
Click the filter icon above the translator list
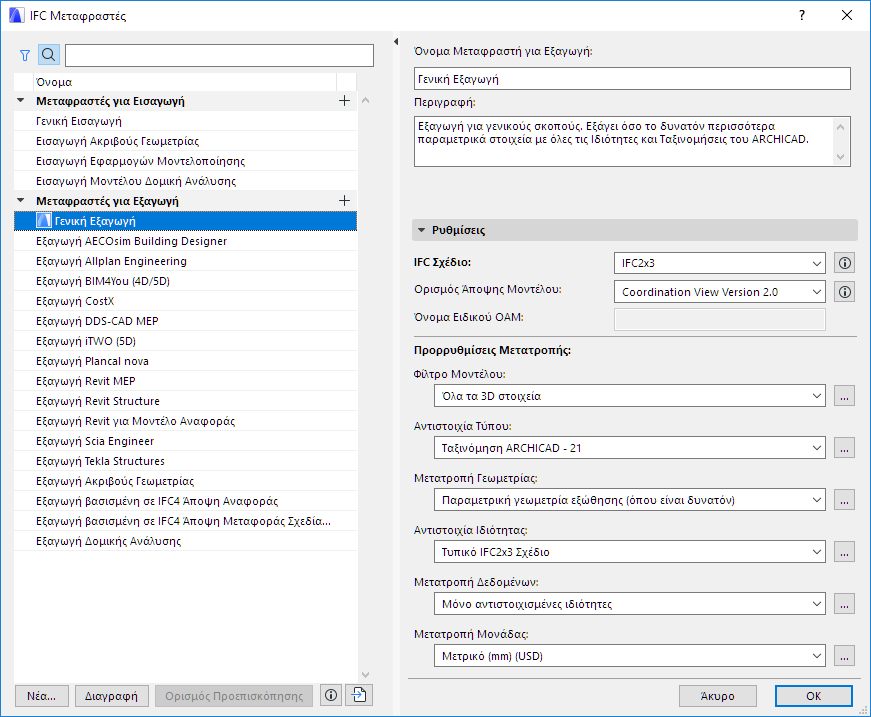click(24, 55)
